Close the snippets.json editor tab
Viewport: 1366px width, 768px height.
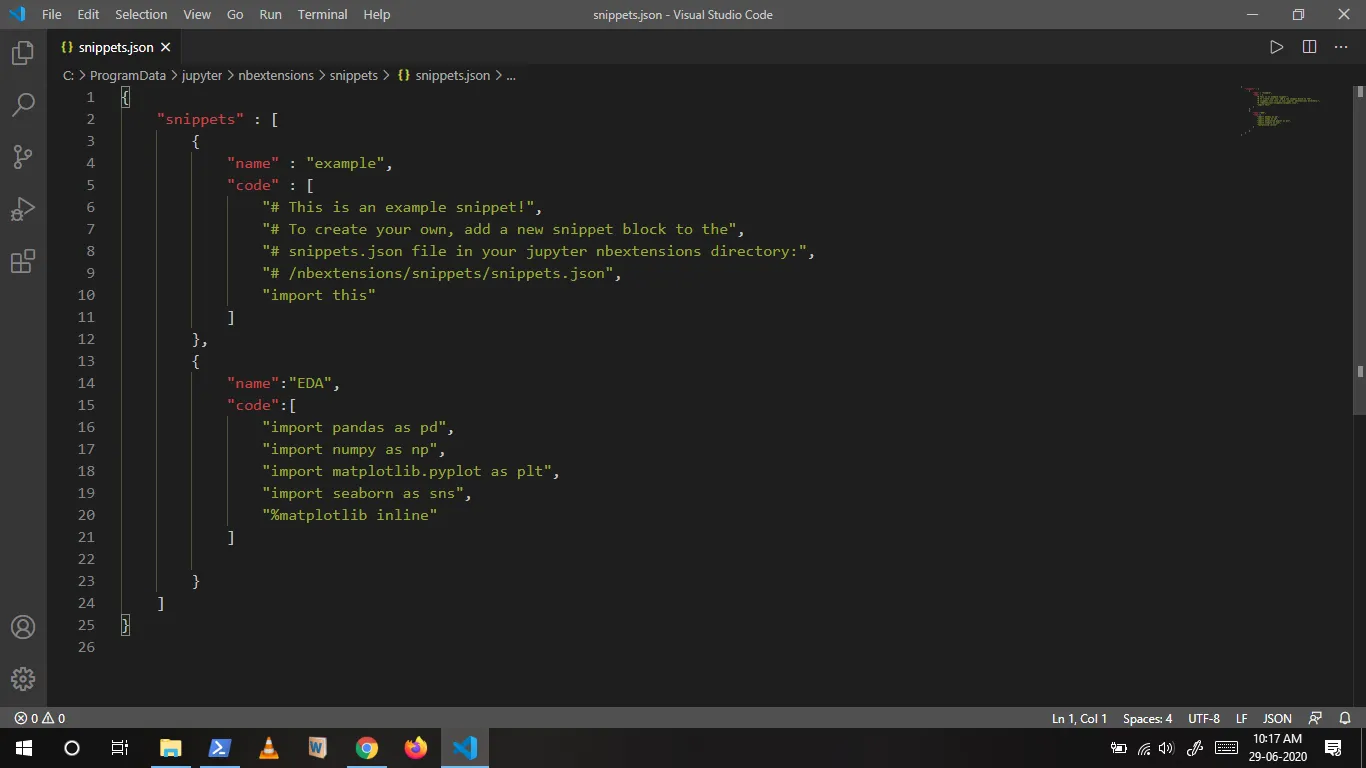click(166, 47)
